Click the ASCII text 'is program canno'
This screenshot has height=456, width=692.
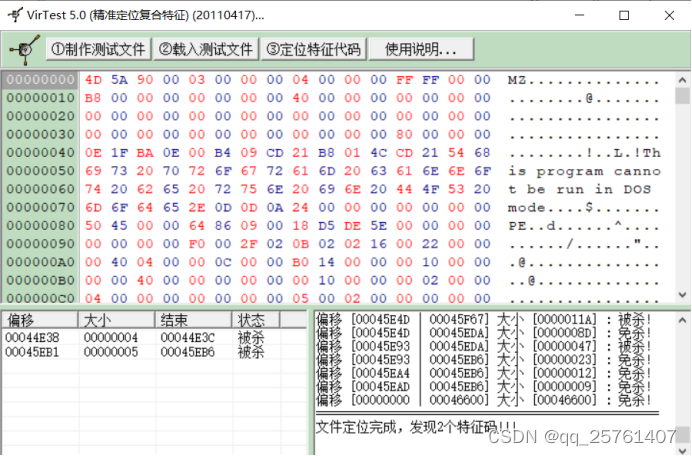[x=584, y=171]
